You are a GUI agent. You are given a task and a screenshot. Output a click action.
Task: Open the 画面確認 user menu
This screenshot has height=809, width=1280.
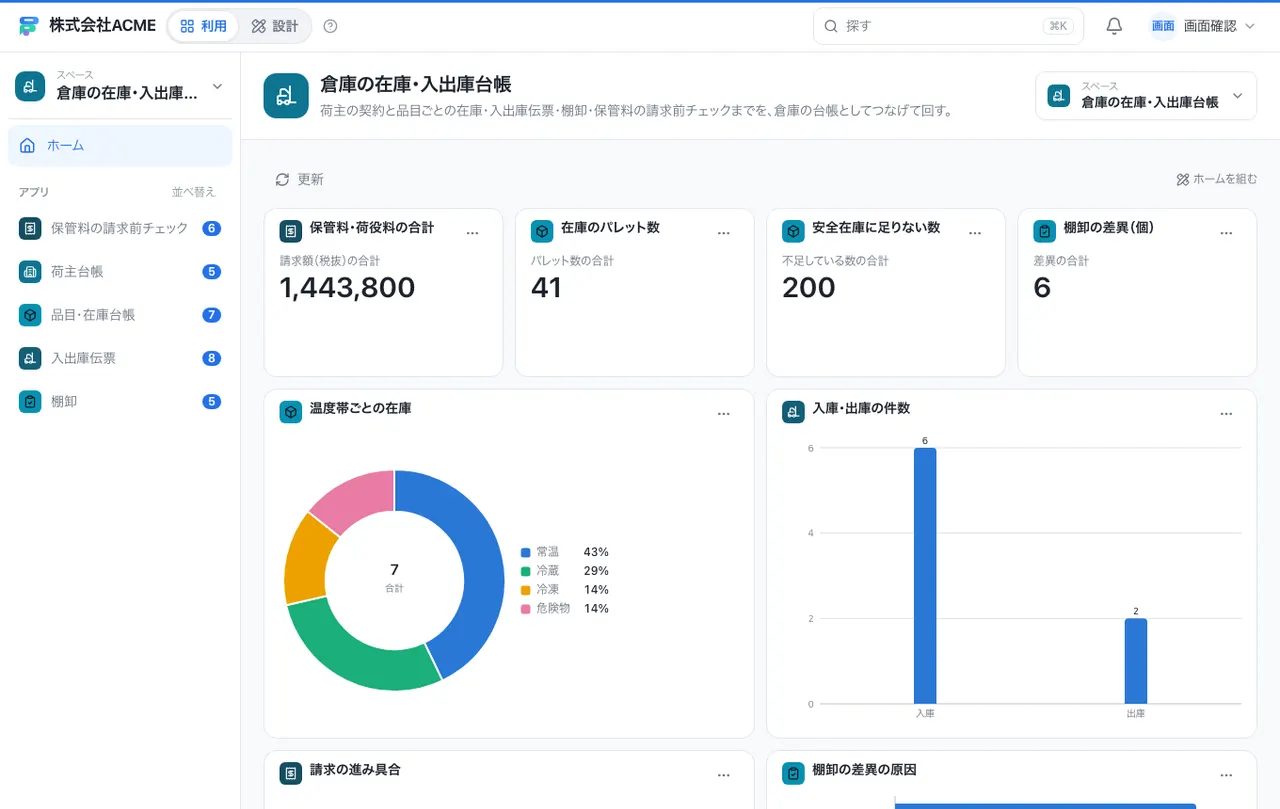[1202, 26]
